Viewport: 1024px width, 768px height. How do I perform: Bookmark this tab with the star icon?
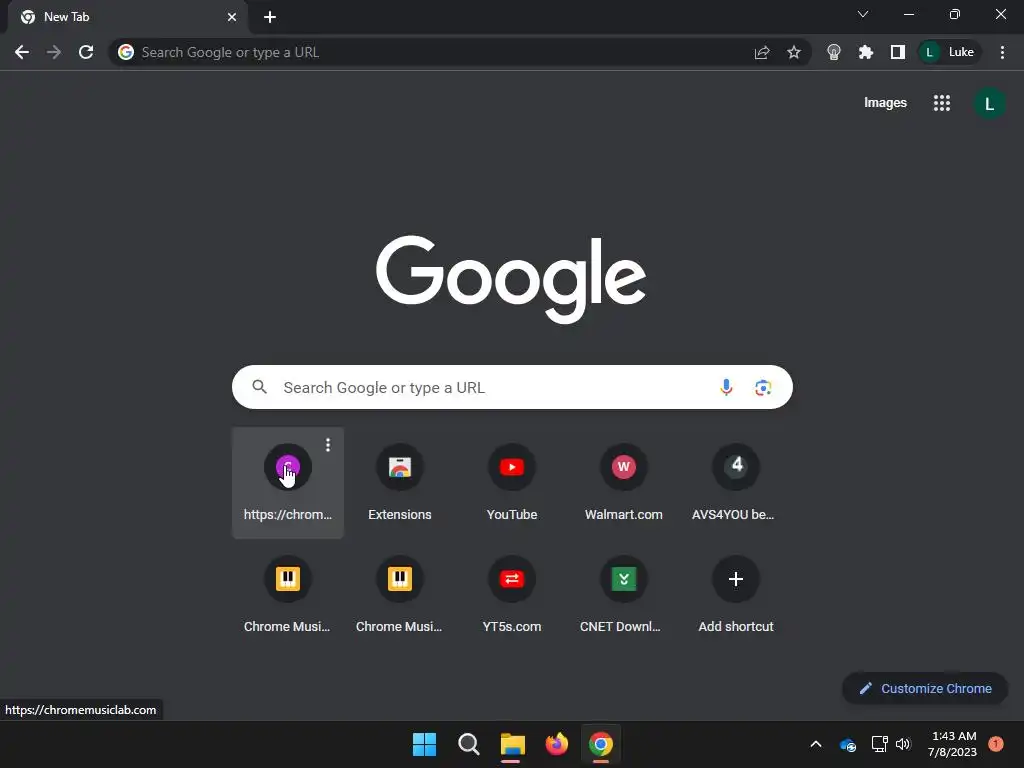click(793, 52)
